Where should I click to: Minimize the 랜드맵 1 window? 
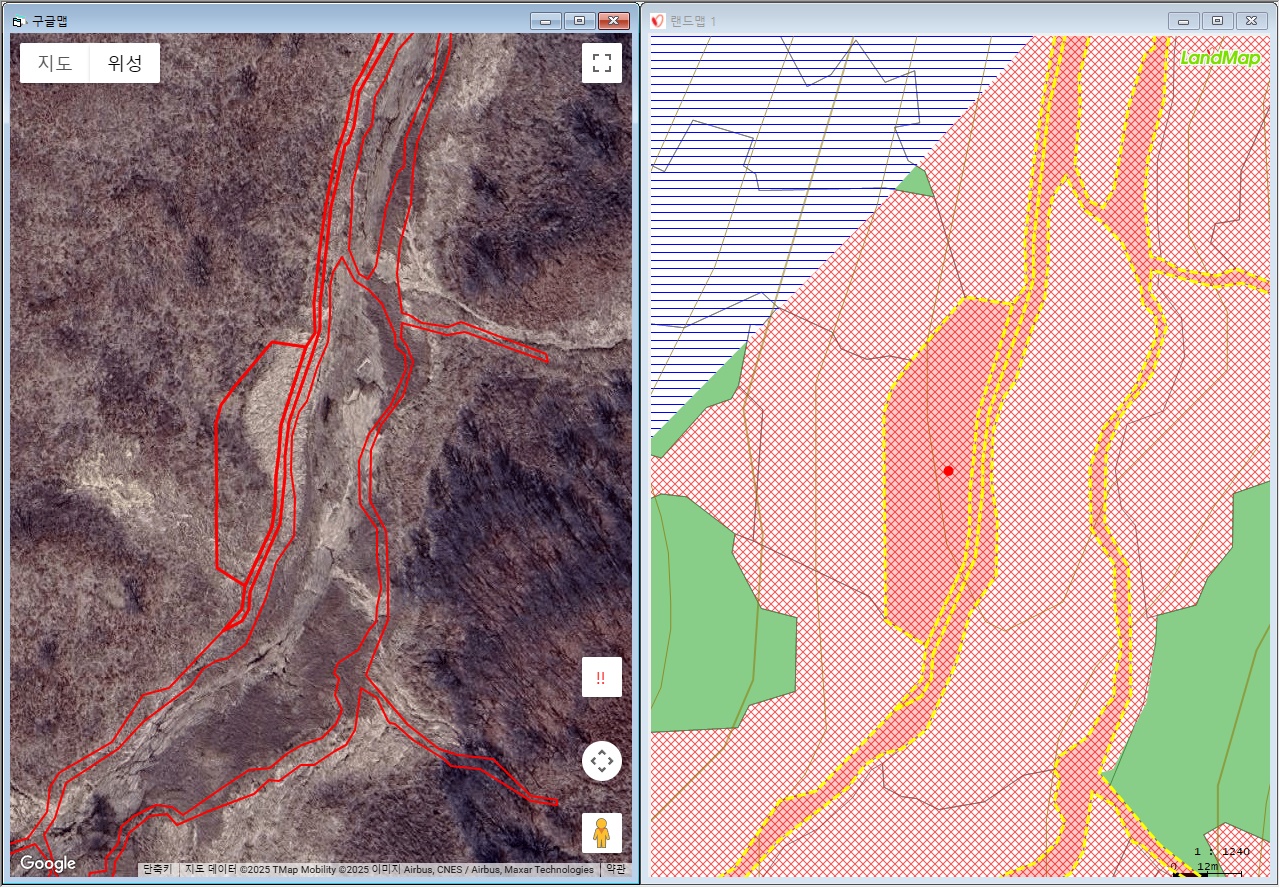1184,21
